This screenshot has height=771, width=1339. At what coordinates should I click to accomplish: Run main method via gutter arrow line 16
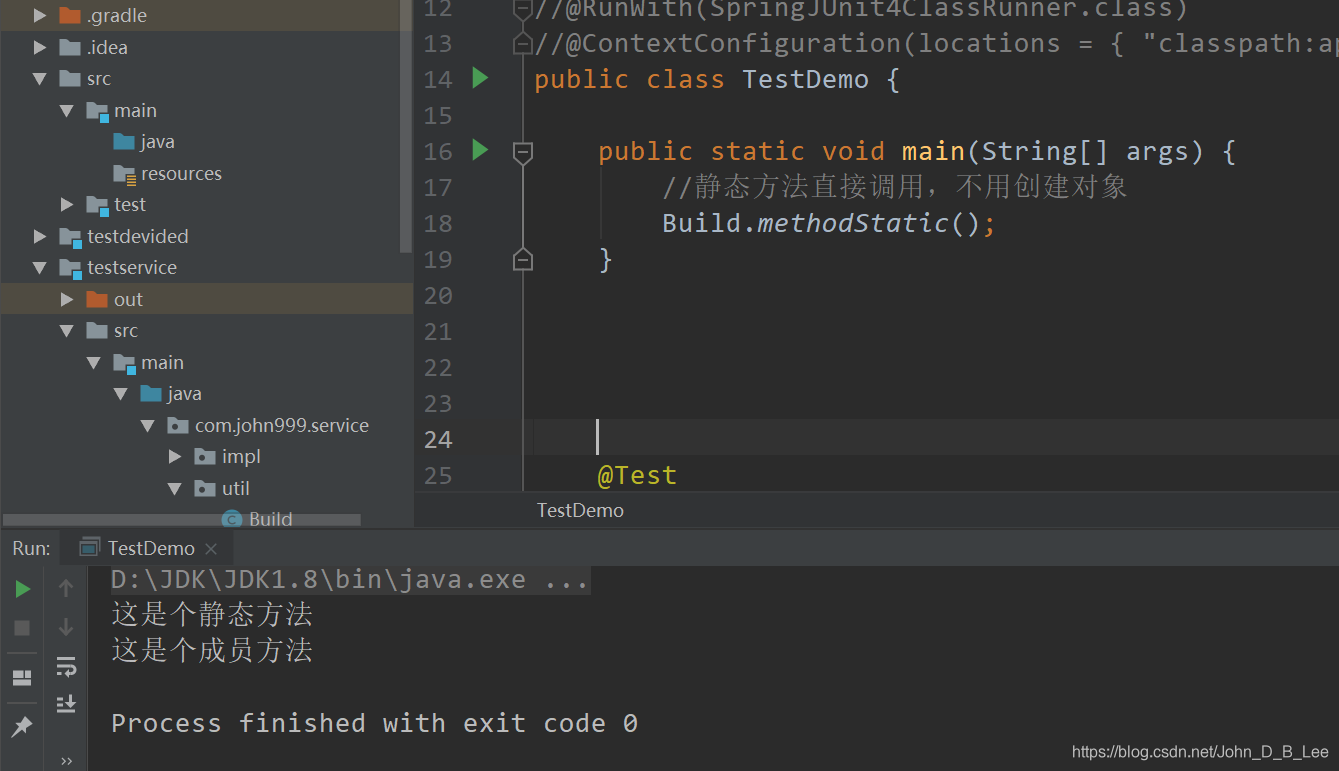point(480,150)
